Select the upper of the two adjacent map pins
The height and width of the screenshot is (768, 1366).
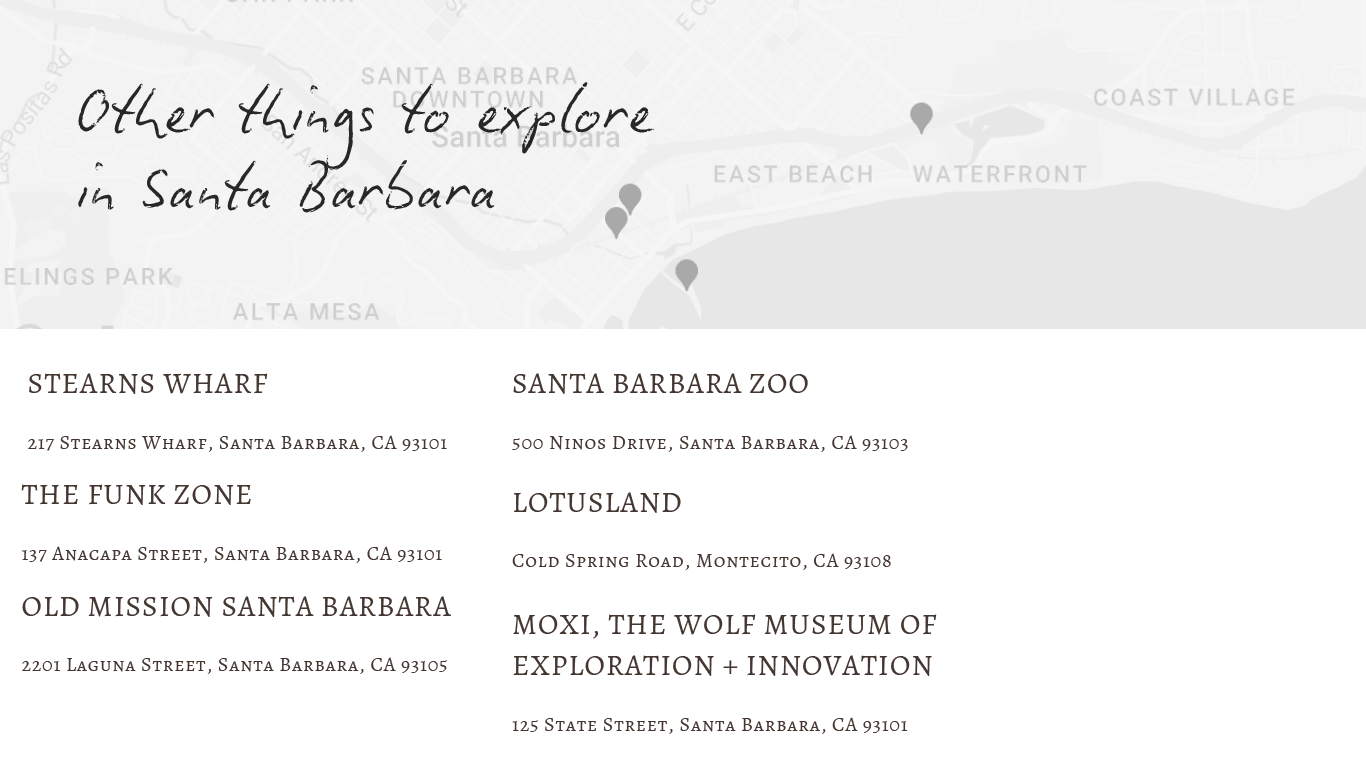[630, 197]
